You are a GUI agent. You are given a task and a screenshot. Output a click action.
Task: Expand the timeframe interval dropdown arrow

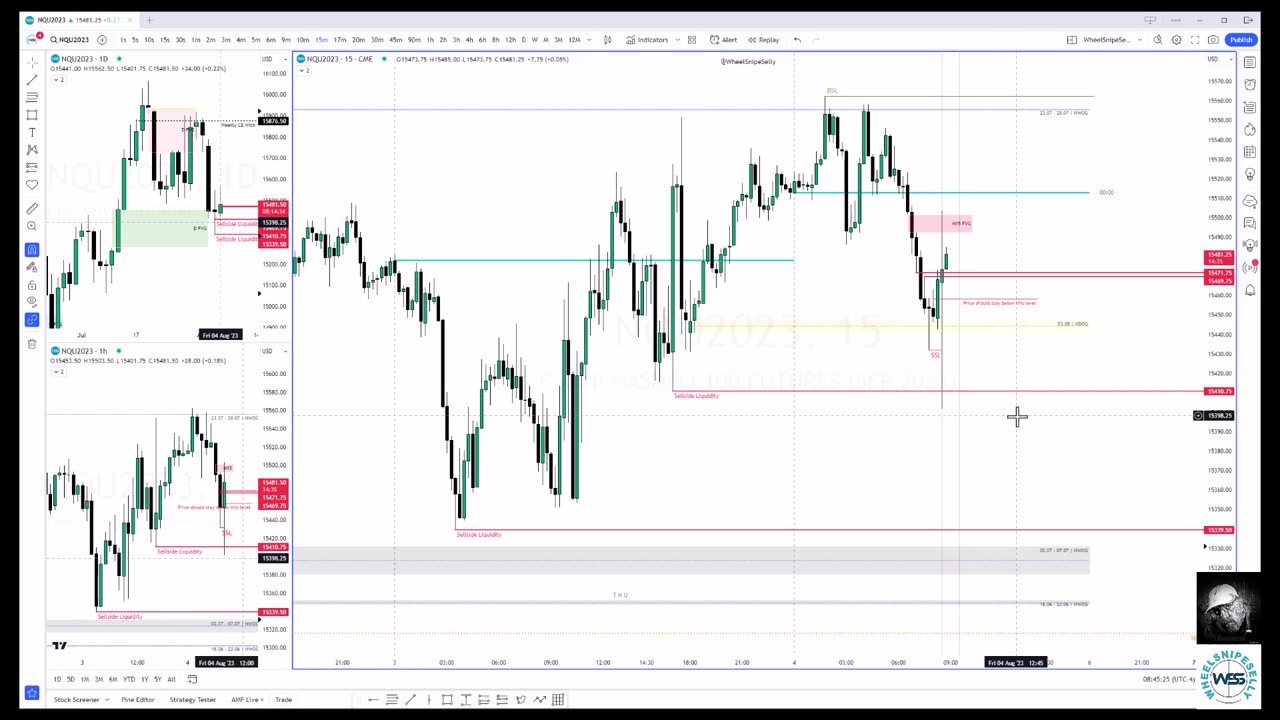(589, 40)
